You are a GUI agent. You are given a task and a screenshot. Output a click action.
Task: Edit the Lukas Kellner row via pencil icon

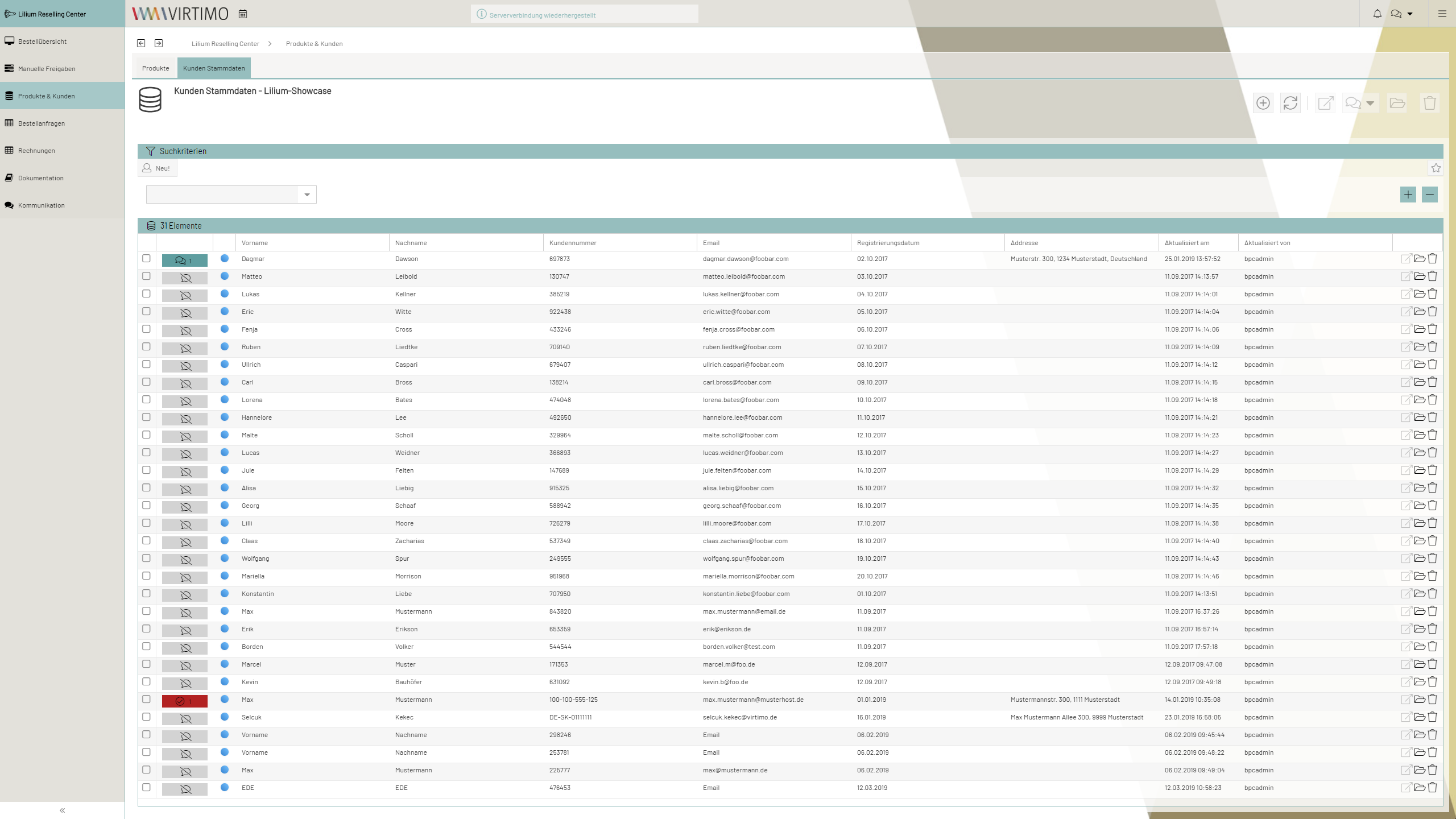point(1406,294)
